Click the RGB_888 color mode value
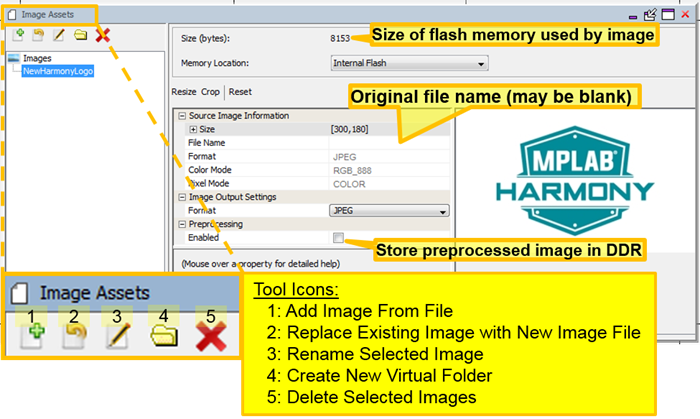700x419 pixels. tap(352, 170)
